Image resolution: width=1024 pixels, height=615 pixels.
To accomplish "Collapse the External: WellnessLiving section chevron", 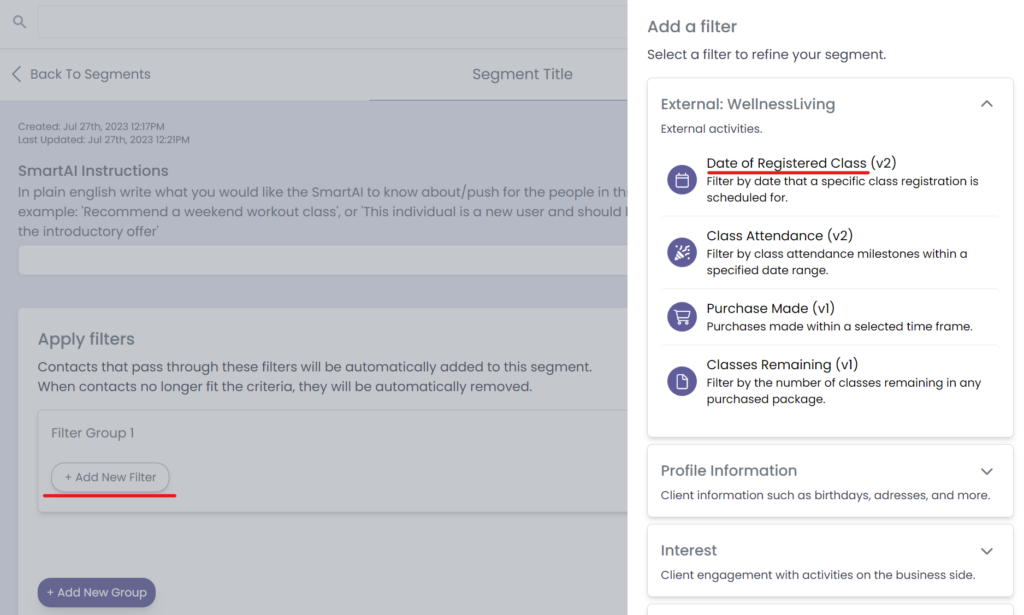I will click(x=986, y=104).
